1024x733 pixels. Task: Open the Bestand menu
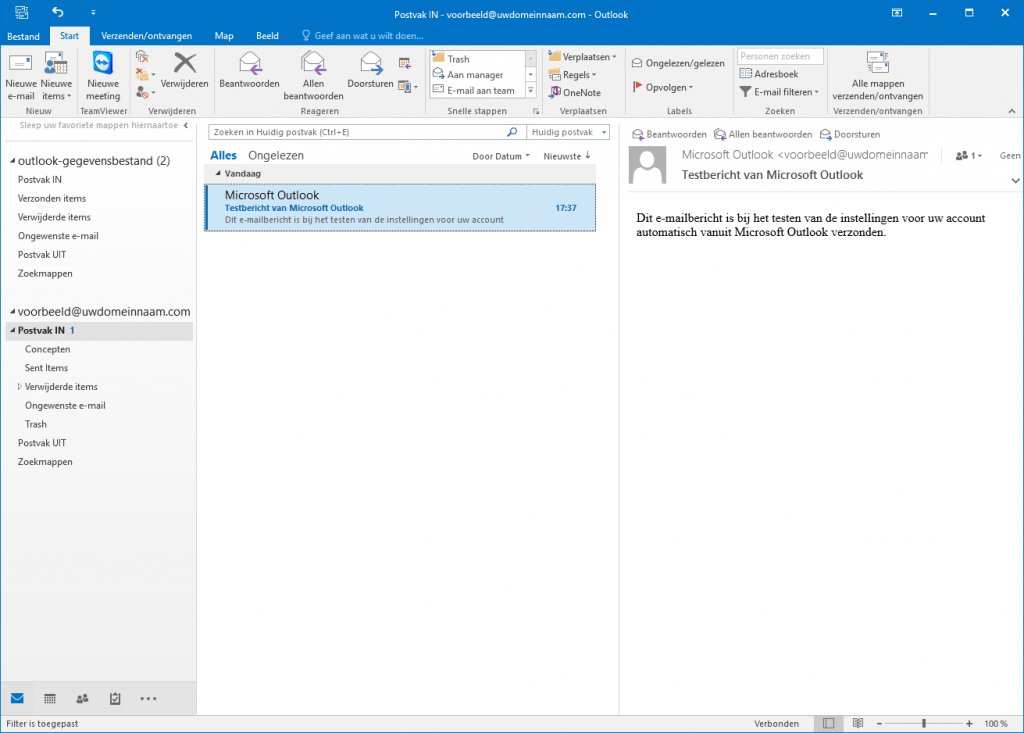(23, 36)
